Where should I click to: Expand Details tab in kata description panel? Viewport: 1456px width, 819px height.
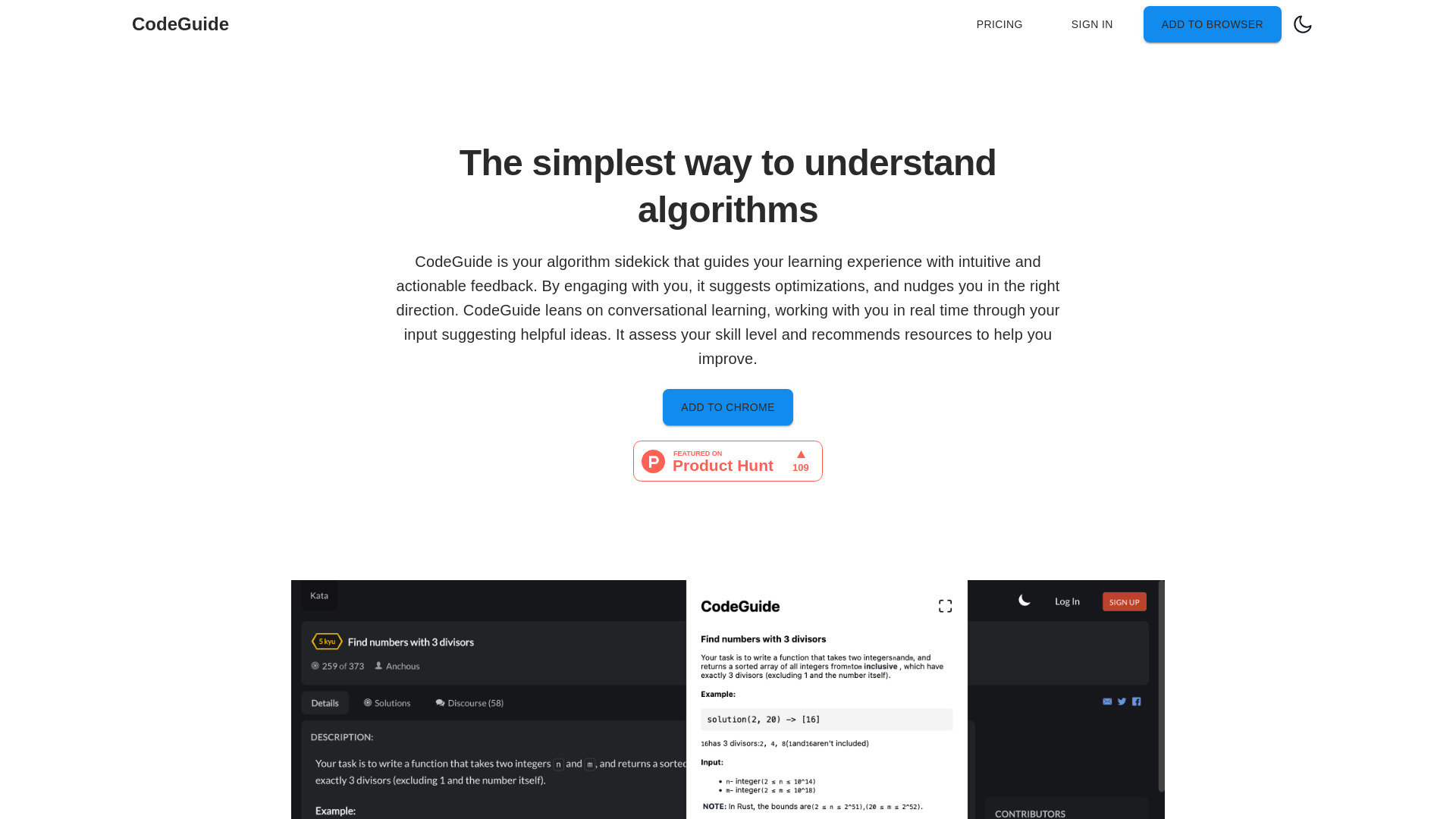click(x=325, y=702)
